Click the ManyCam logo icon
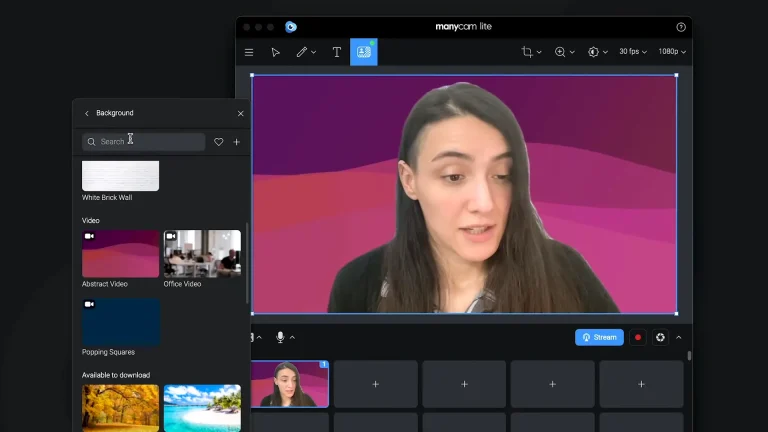Image resolution: width=768 pixels, height=432 pixels. pos(291,27)
